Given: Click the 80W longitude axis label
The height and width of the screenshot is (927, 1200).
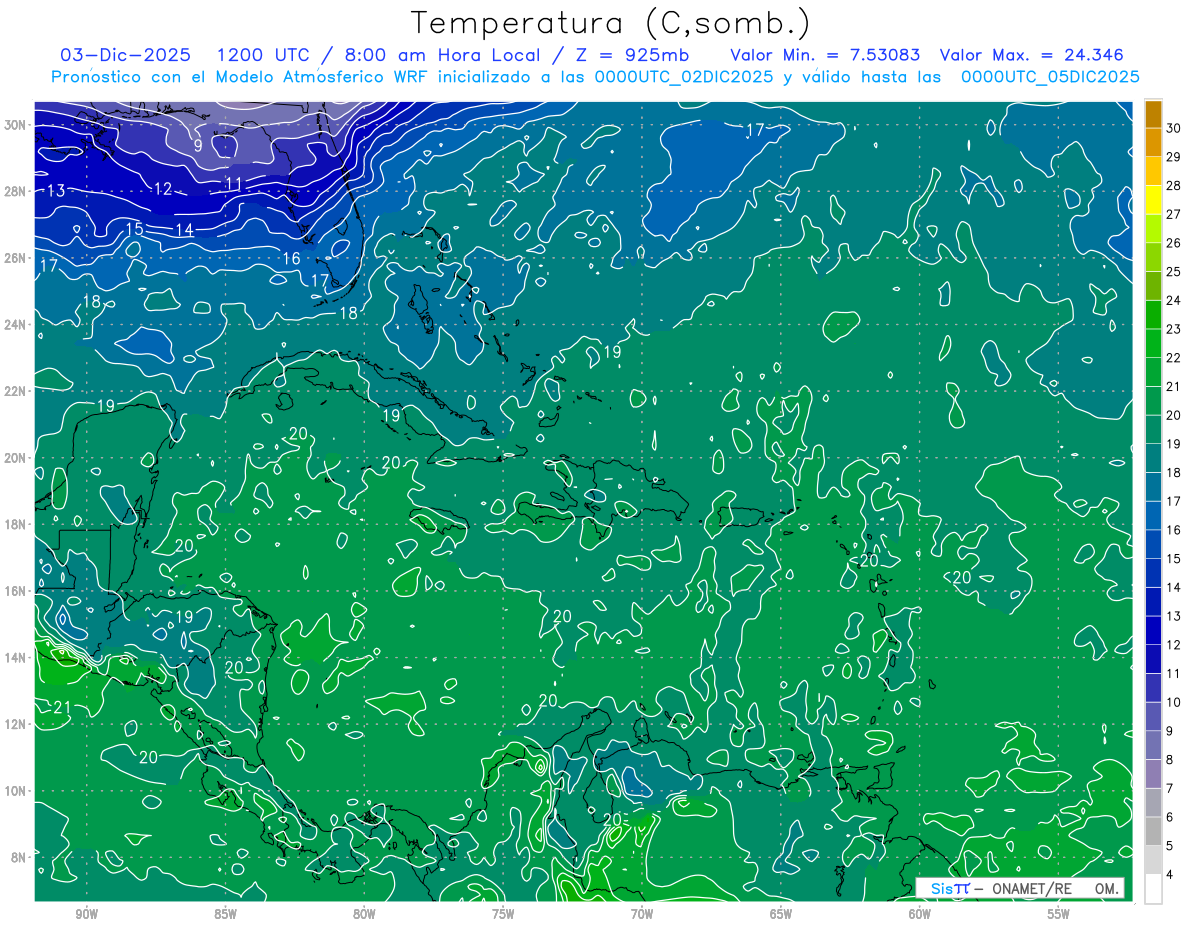Looking at the screenshot, I should point(364,914).
